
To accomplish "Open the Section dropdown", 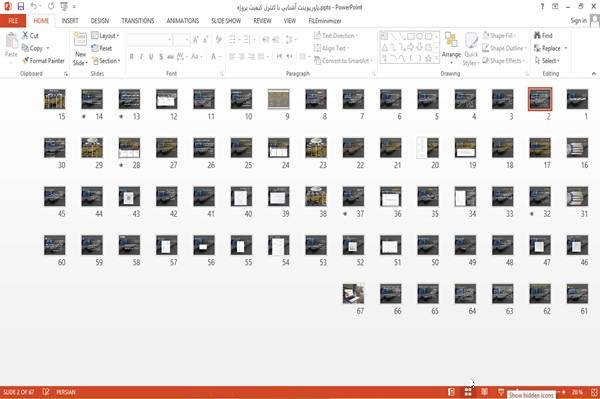I will point(106,61).
